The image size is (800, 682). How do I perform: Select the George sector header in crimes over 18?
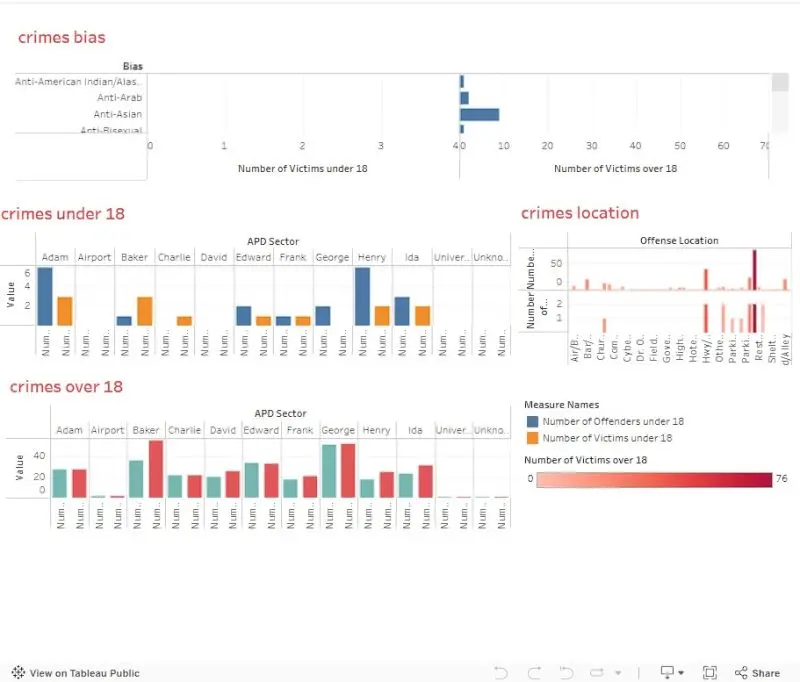click(x=338, y=430)
